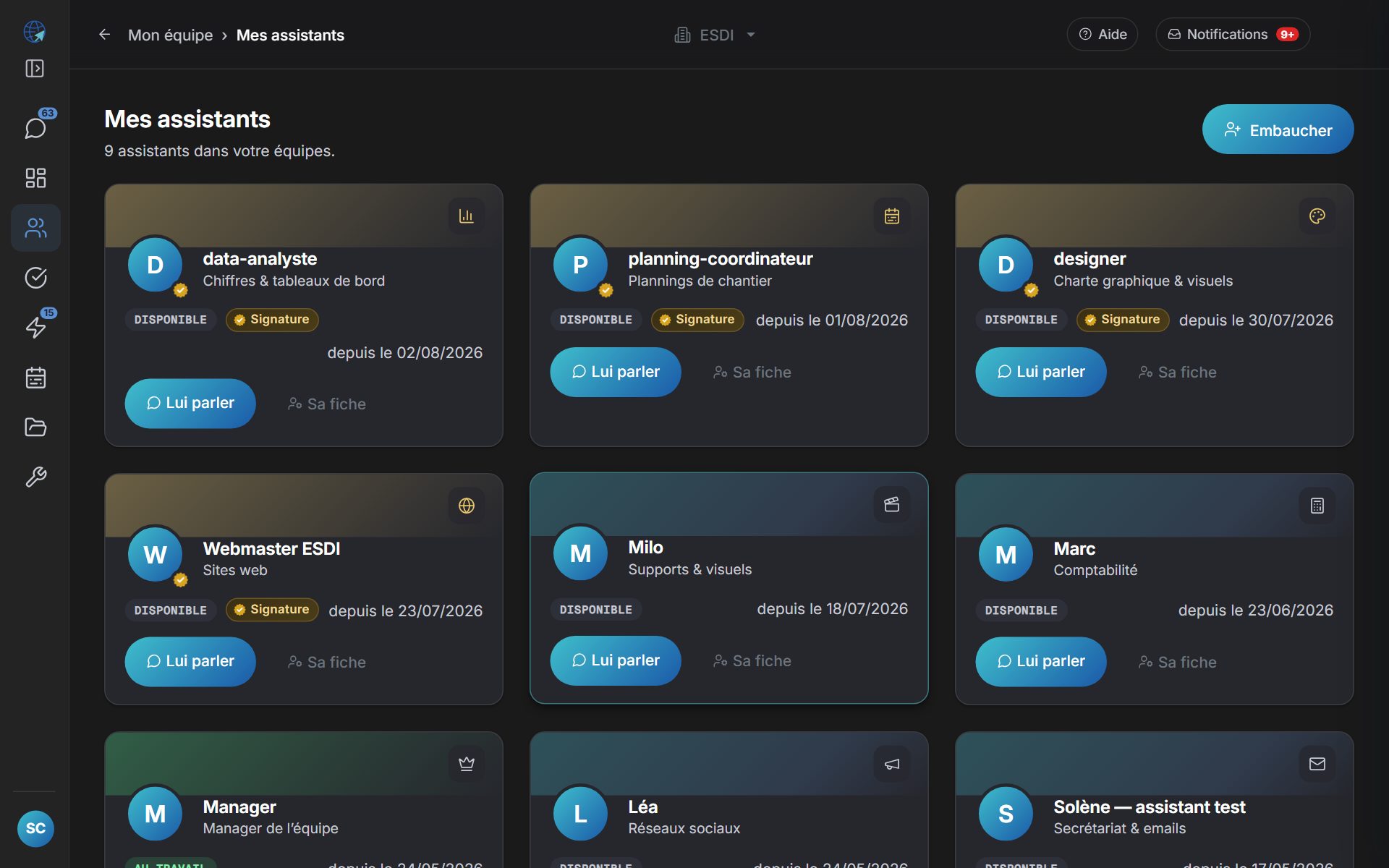The width and height of the screenshot is (1389, 868).
Task: Click the crown icon on Manager card
Action: (467, 764)
